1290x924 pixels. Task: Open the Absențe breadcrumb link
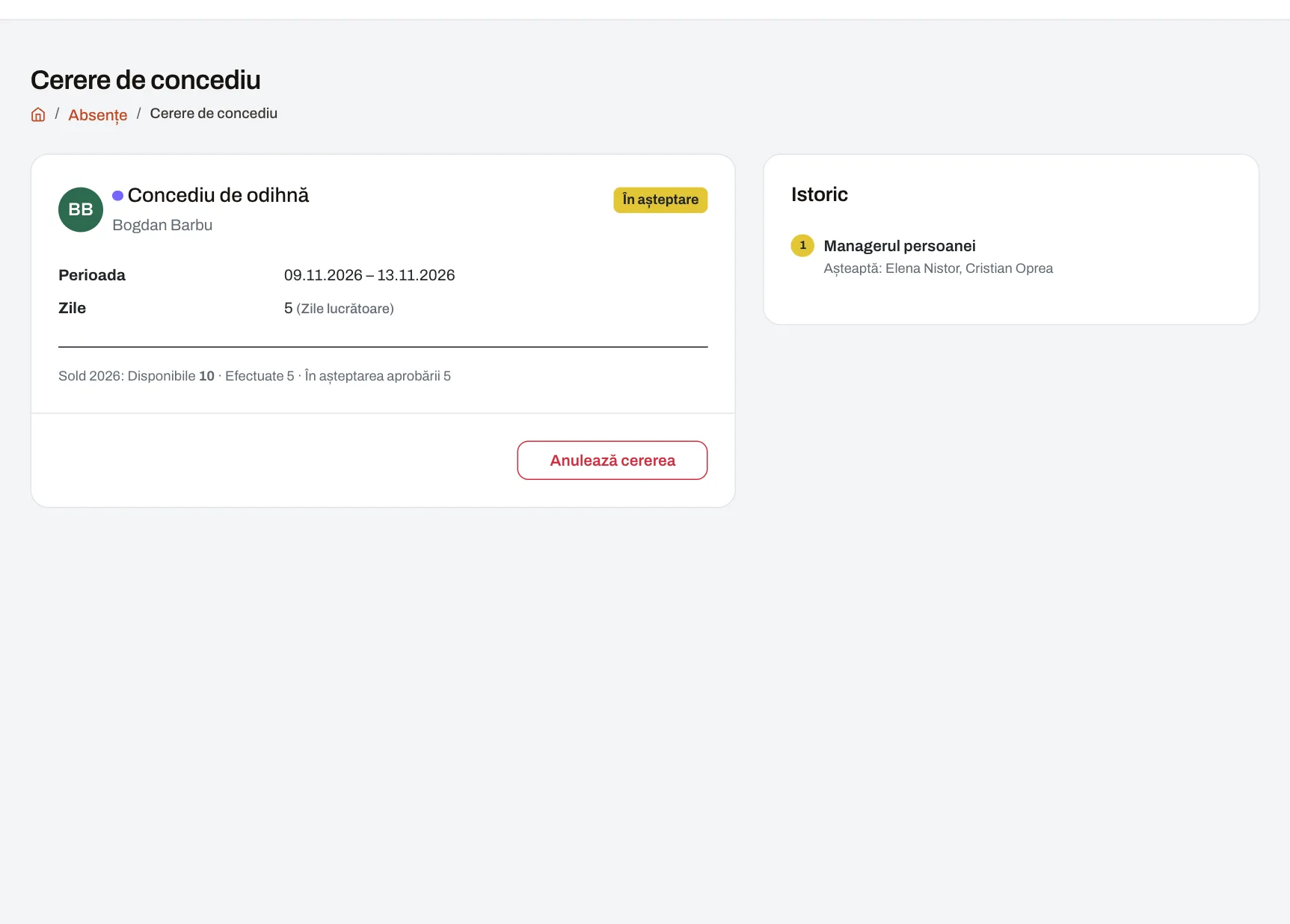point(98,115)
